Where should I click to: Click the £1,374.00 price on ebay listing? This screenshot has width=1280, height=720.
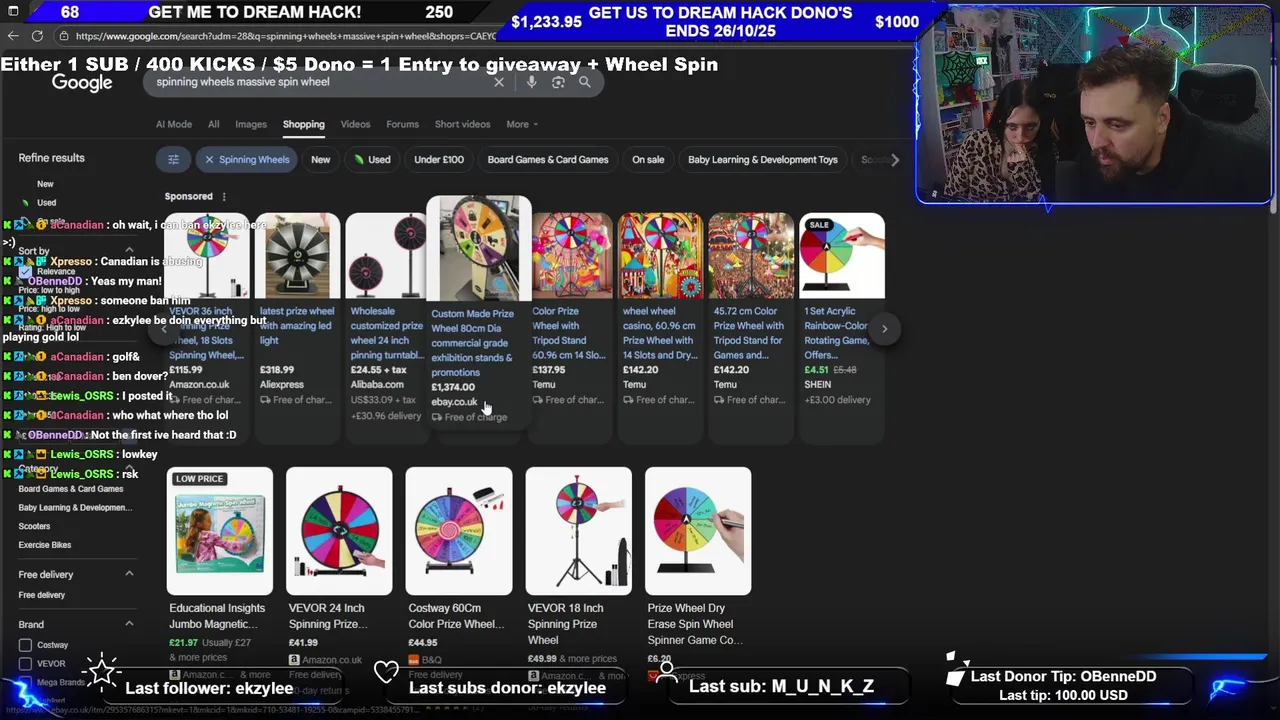pos(453,387)
